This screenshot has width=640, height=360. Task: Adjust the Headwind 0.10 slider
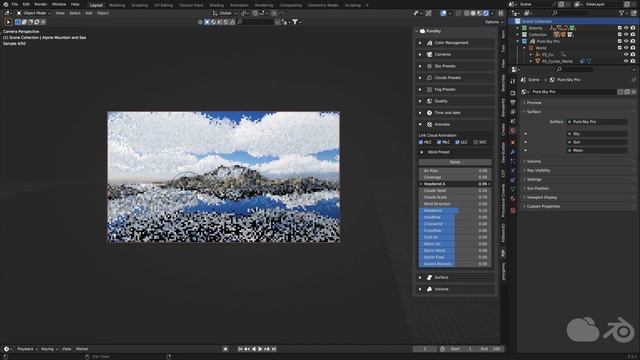click(455, 211)
